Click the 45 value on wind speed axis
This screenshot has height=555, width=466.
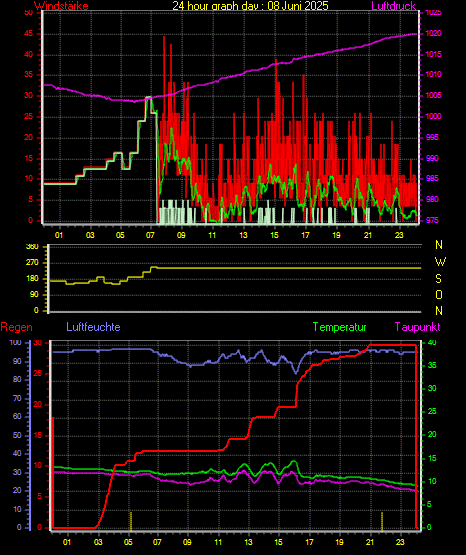coord(28,34)
